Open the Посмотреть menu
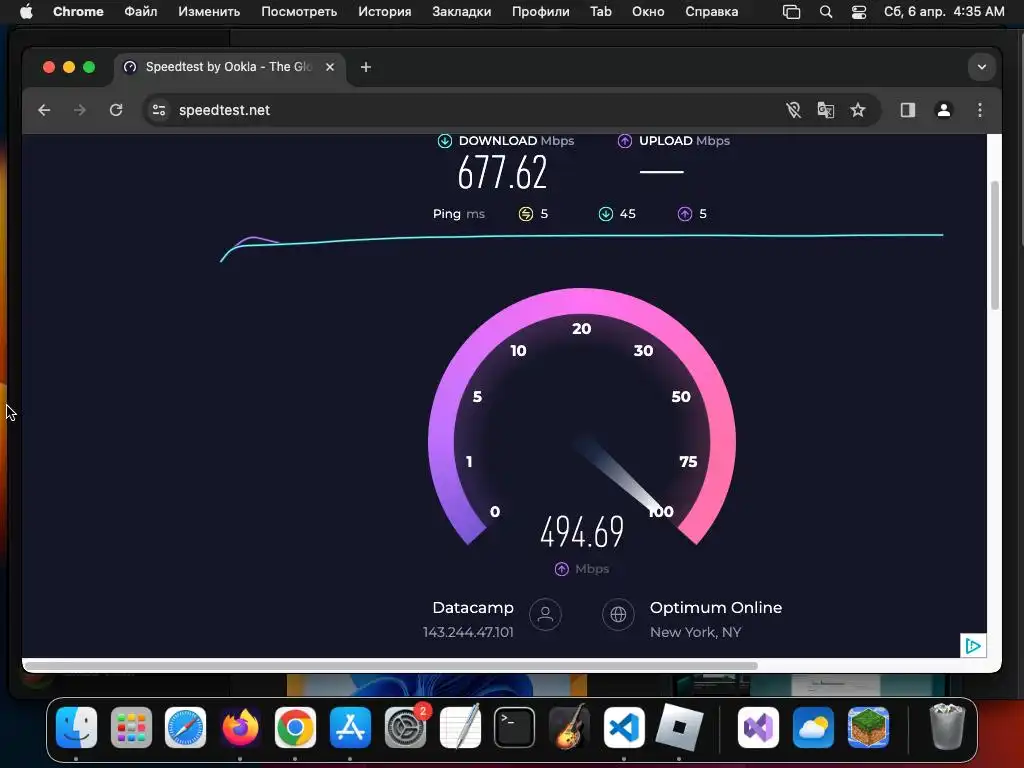The width and height of the screenshot is (1024, 768). 299,11
